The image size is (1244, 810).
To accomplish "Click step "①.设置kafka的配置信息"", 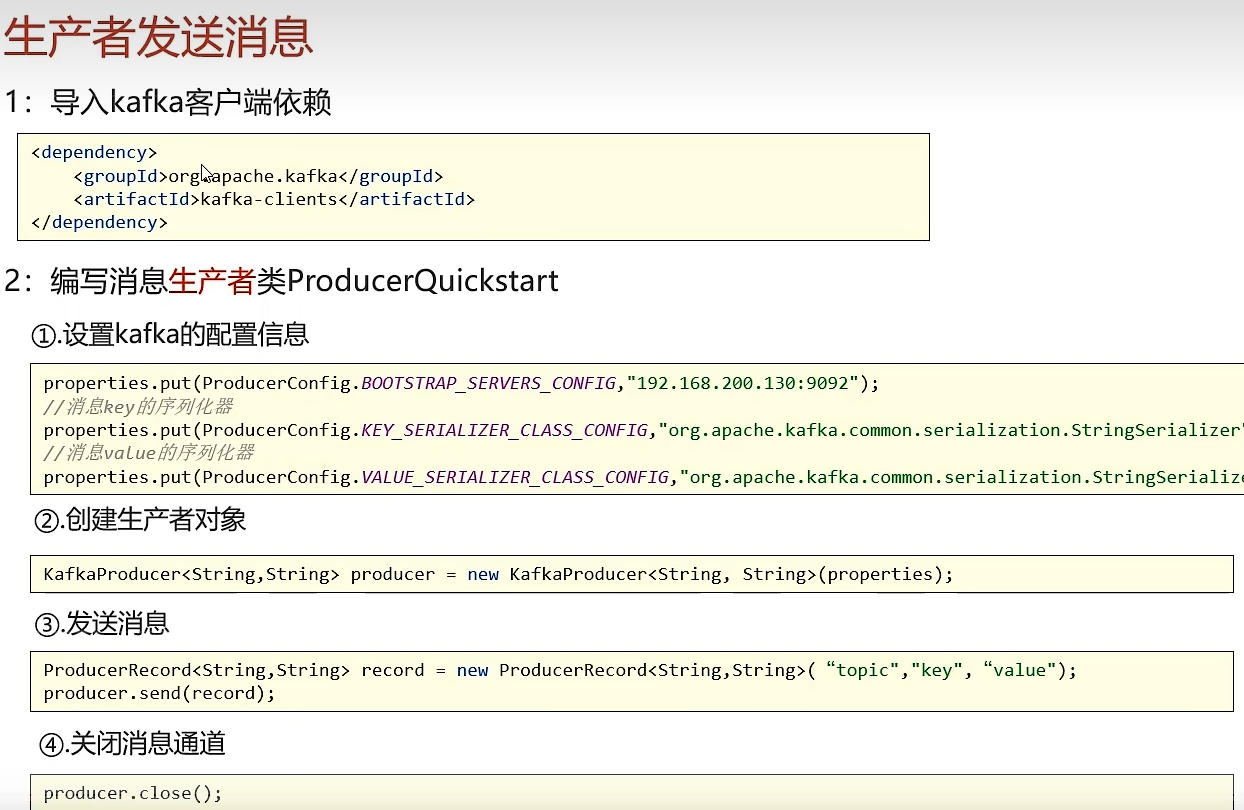I will [x=171, y=334].
